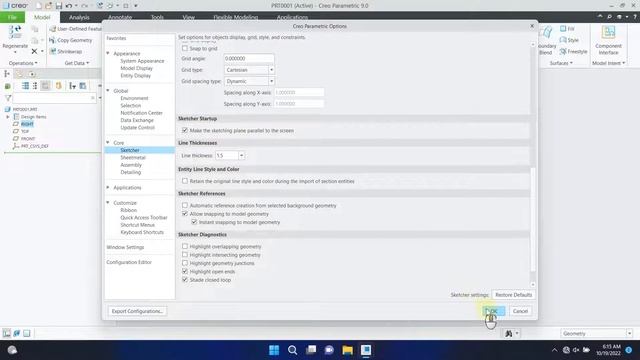Open the Grid spacing type Dynamic dropdown

[x=271, y=81]
